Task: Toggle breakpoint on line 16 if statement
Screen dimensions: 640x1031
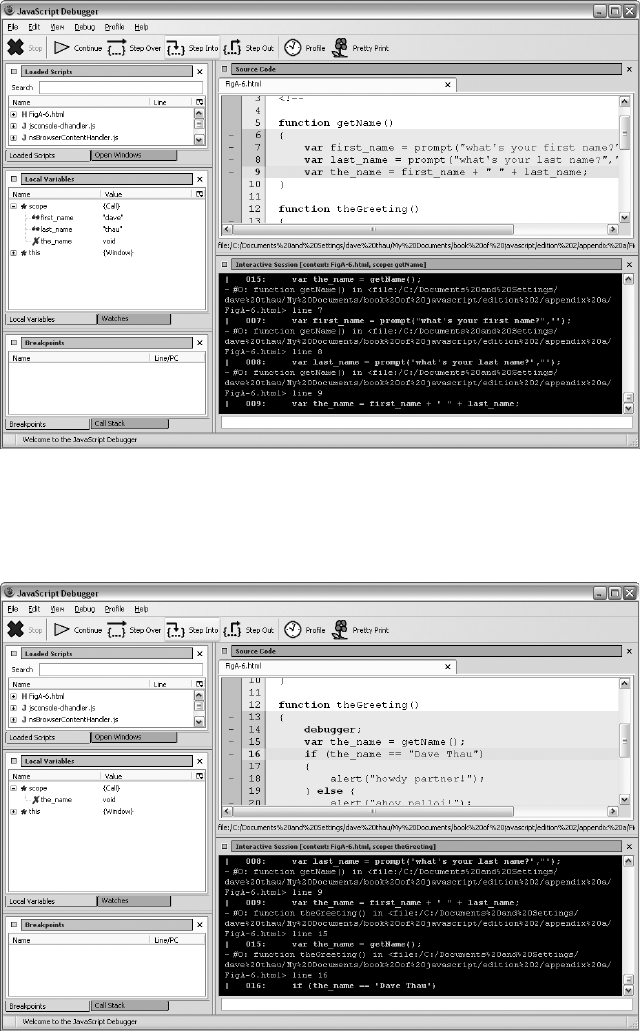Action: pyautogui.click(x=231, y=754)
